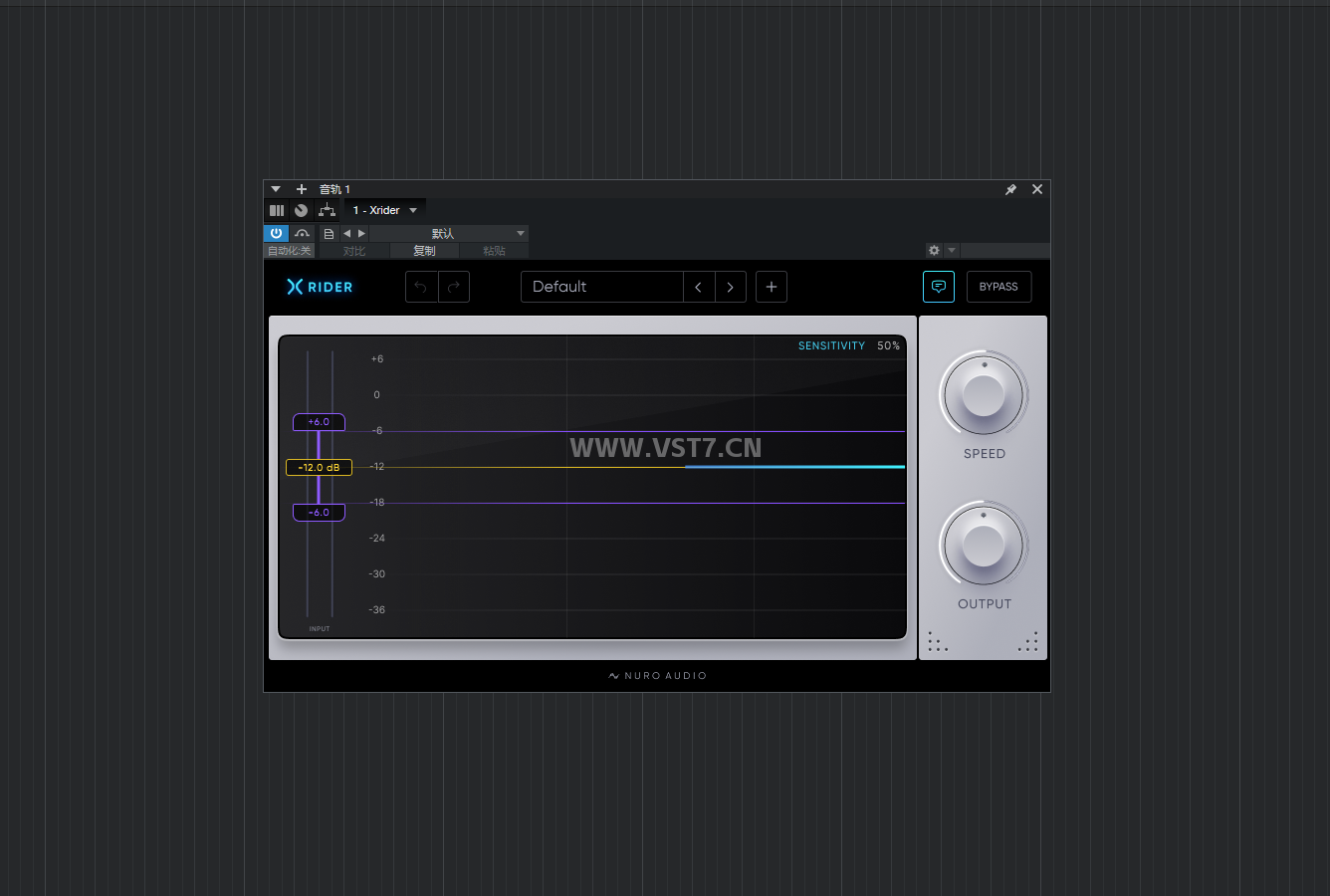Open the preset file icon

(x=329, y=234)
